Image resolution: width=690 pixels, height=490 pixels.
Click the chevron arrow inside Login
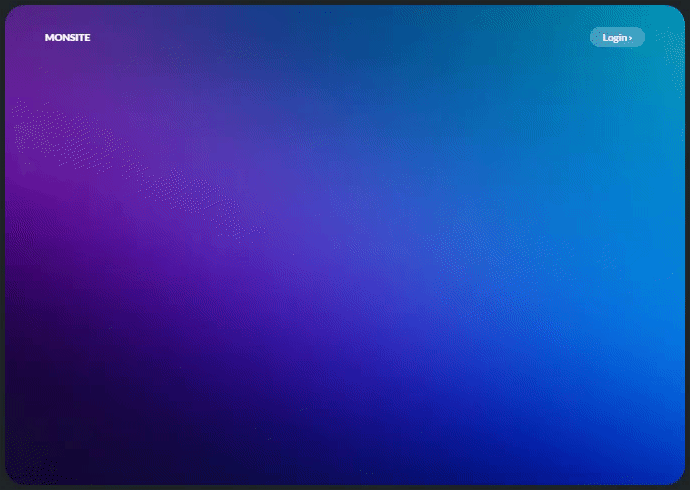point(631,38)
